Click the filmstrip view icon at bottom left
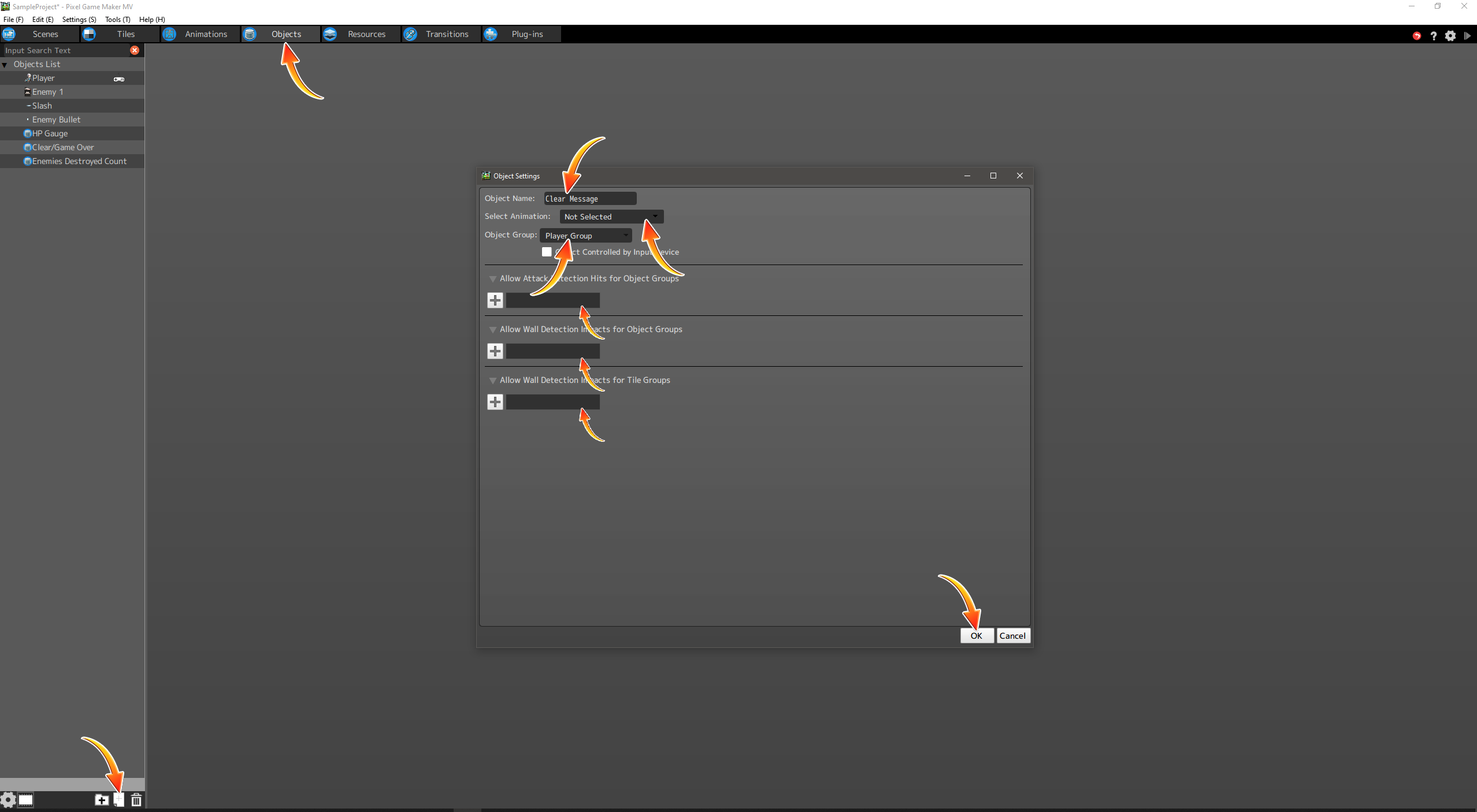Image resolution: width=1477 pixels, height=812 pixels. tap(26, 800)
